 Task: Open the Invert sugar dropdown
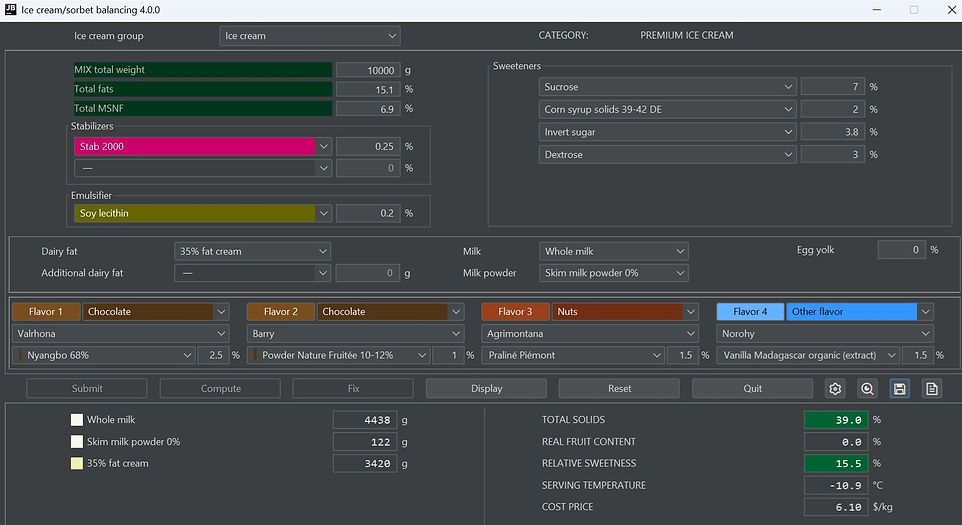click(668, 132)
